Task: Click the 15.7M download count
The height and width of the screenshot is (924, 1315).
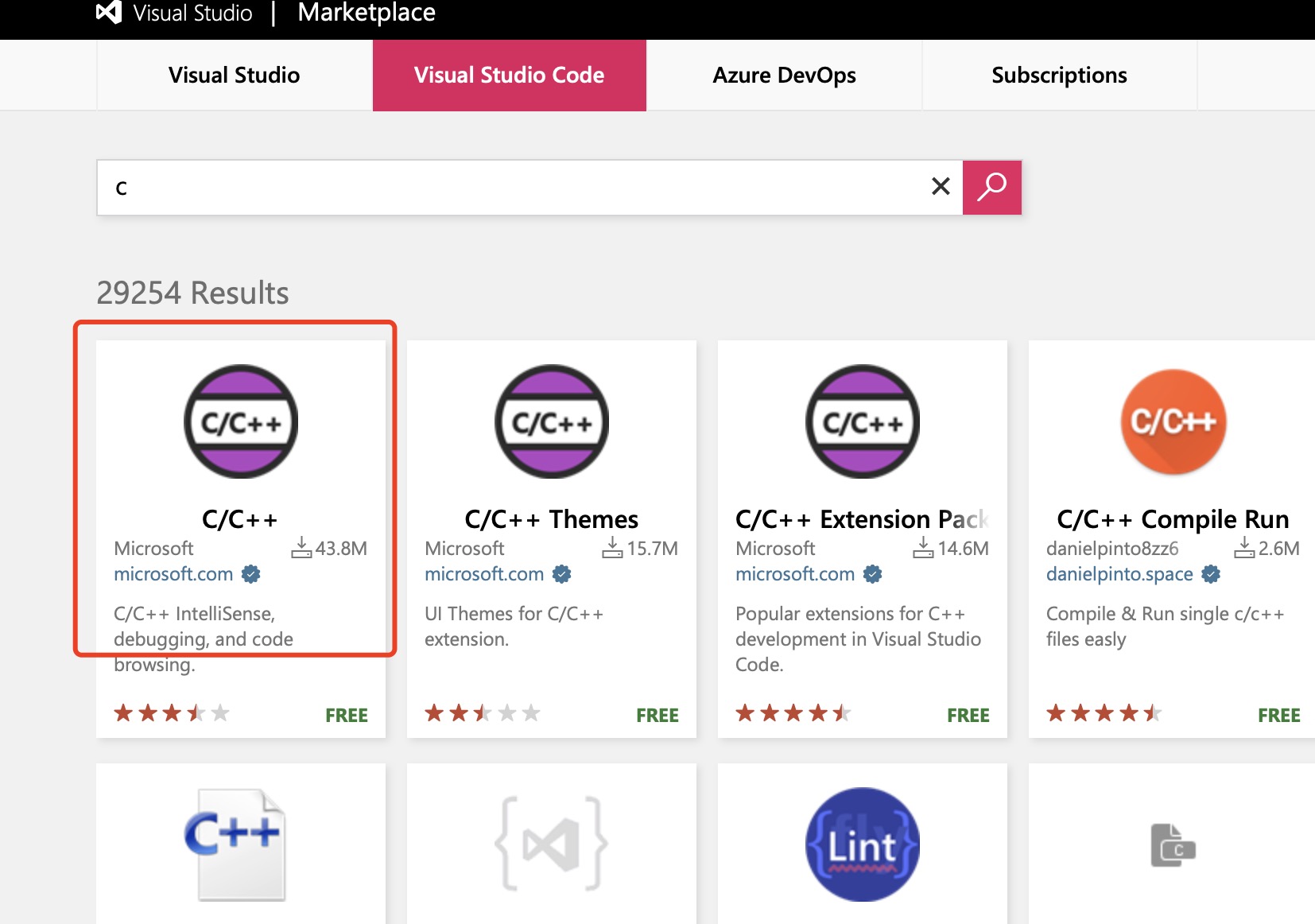Action: (653, 549)
